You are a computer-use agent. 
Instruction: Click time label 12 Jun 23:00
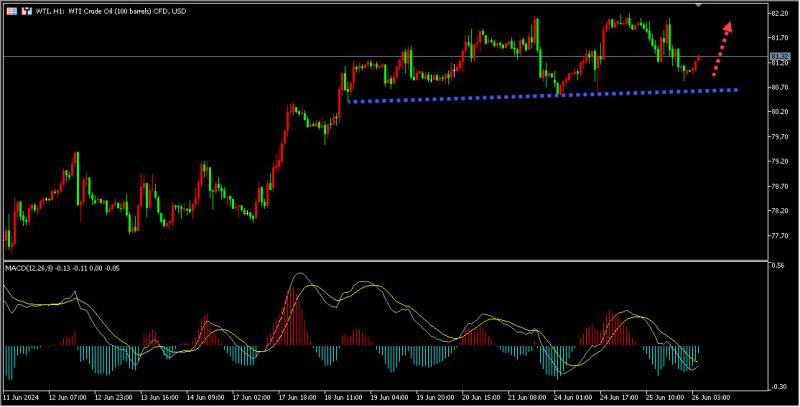pyautogui.click(x=113, y=397)
